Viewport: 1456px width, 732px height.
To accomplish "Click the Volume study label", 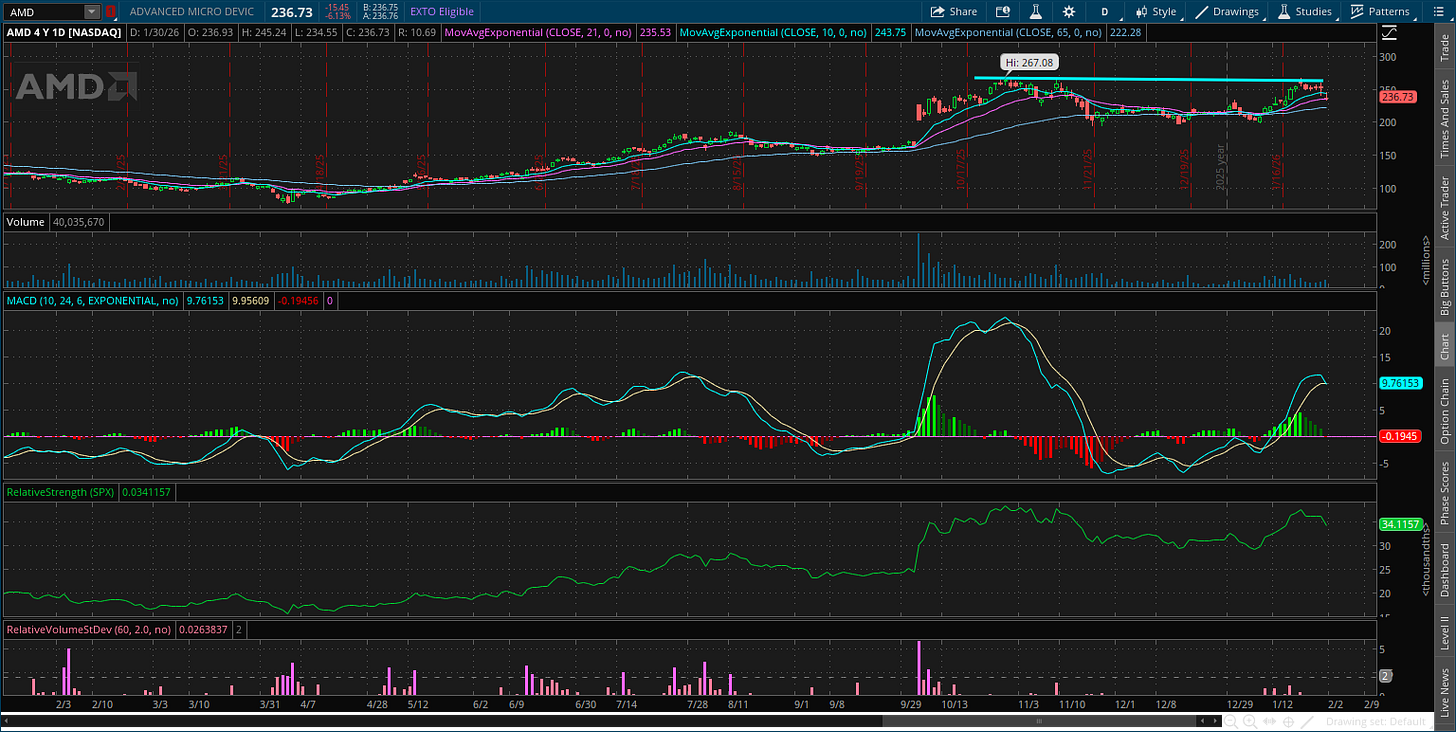I will pyautogui.click(x=25, y=222).
